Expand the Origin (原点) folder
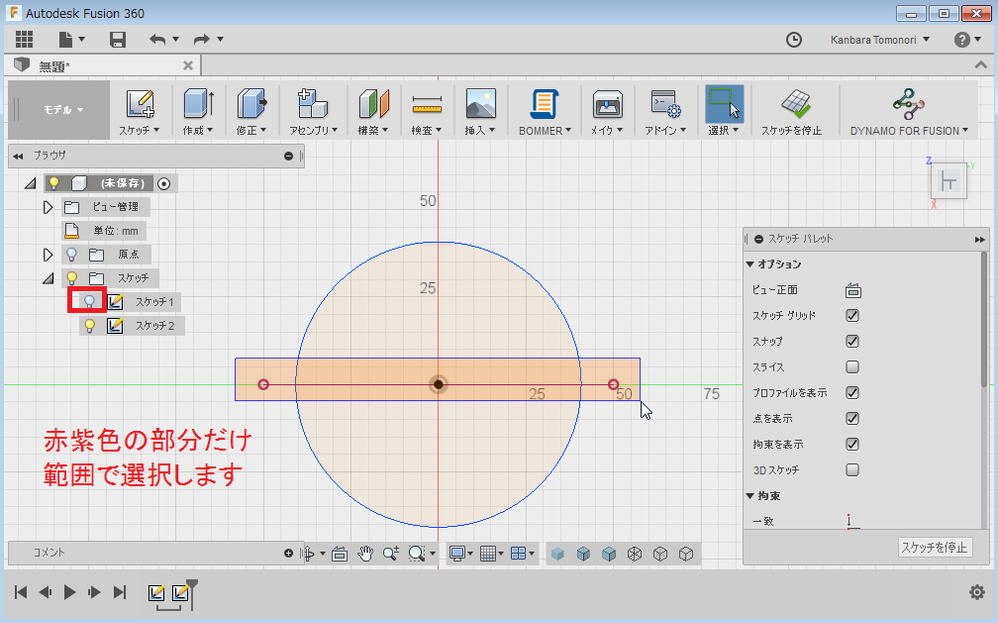The width and height of the screenshot is (998, 623). click(x=48, y=255)
